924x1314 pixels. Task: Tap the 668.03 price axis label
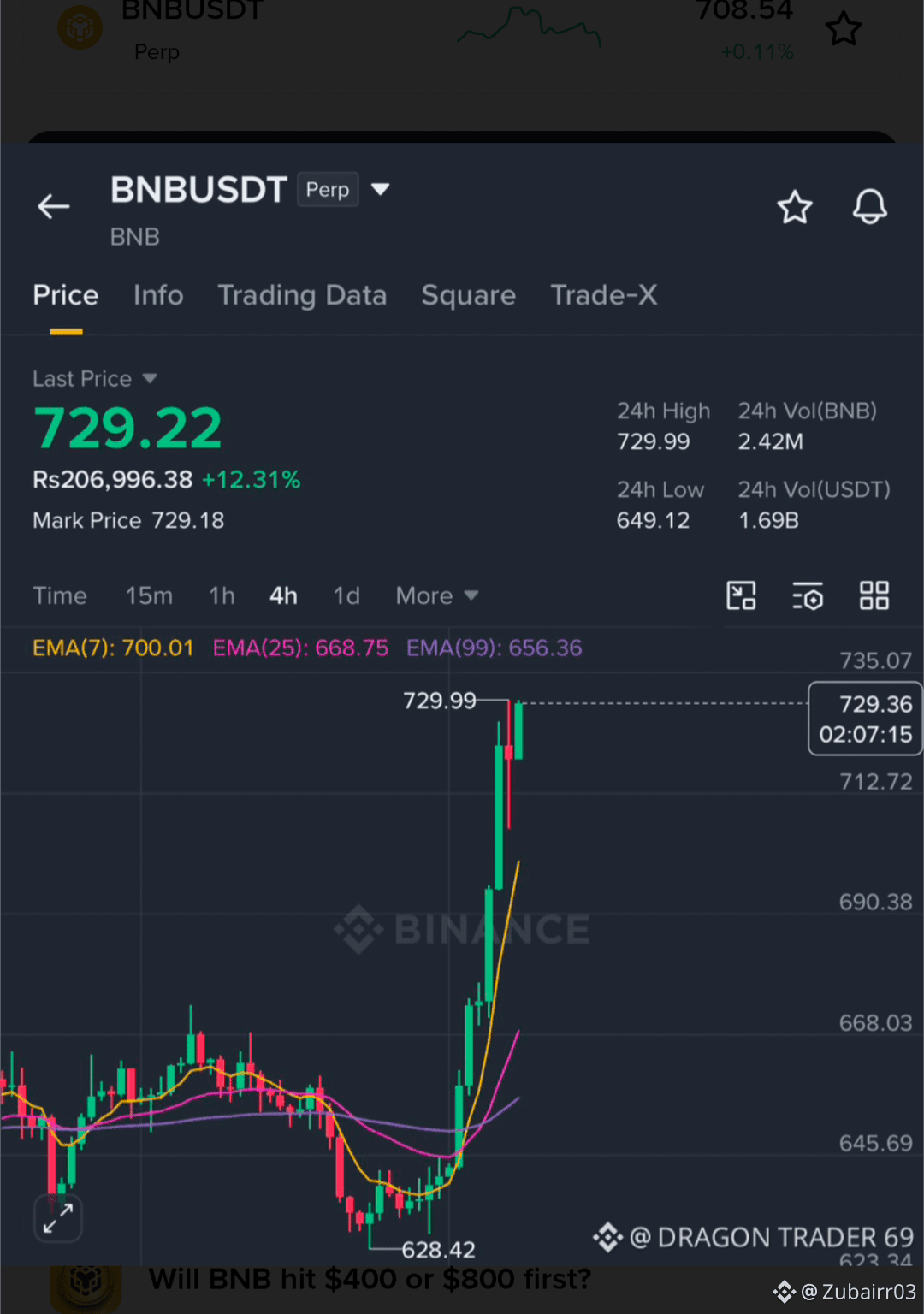click(x=875, y=1022)
